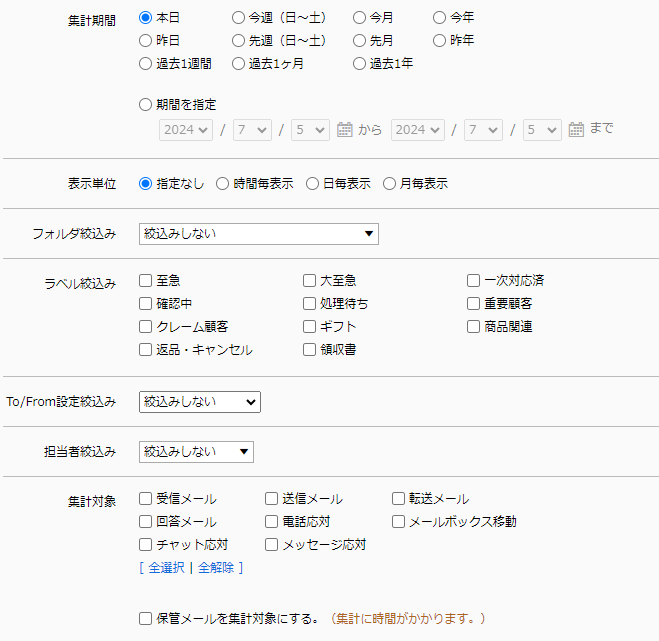Open the start date calendar picker icon
This screenshot has height=641, width=659.
pos(345,129)
